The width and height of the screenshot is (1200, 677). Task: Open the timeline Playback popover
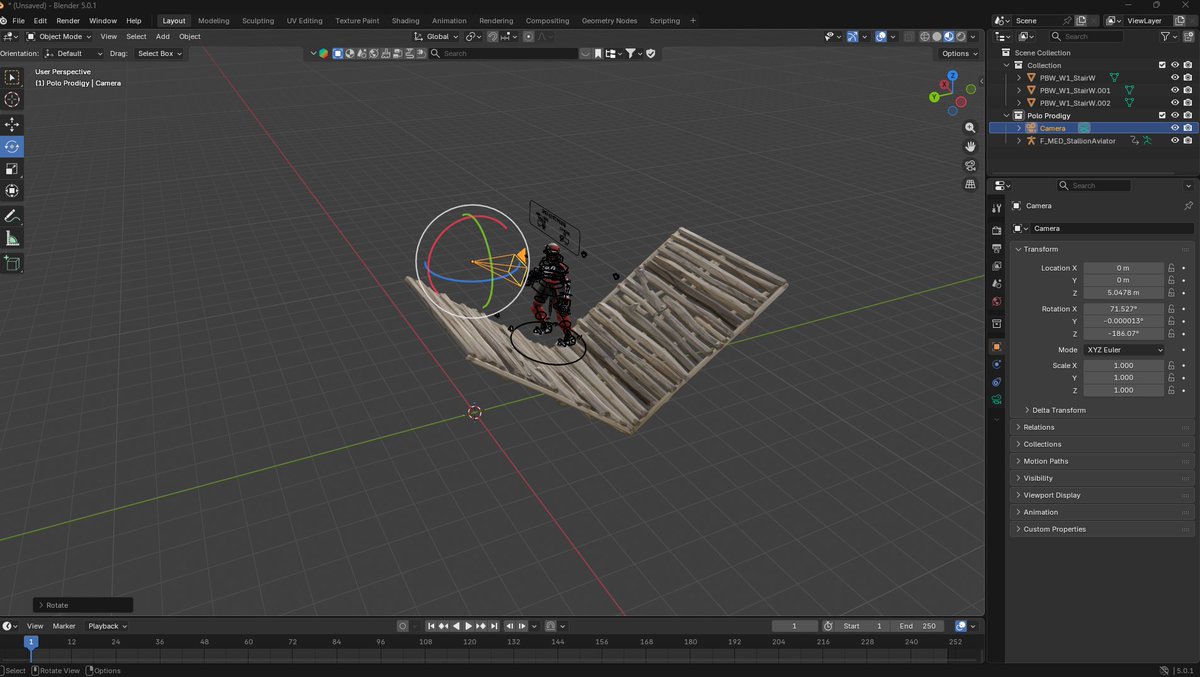tap(106, 626)
